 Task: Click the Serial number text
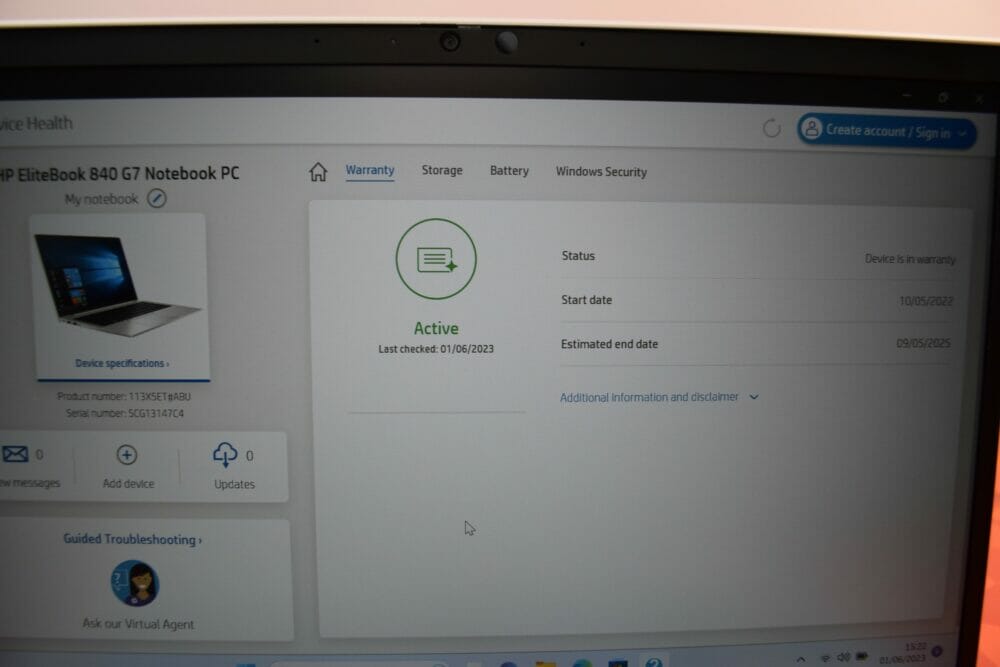[x=125, y=413]
